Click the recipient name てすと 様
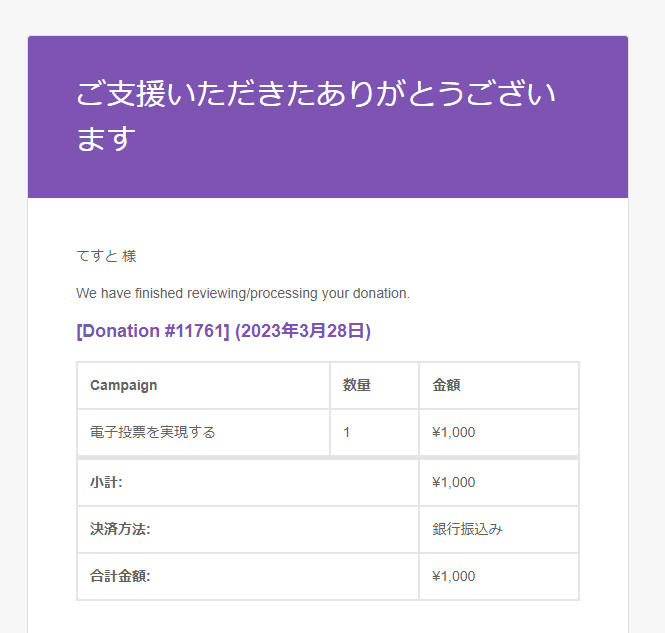665x633 pixels. click(x=106, y=256)
